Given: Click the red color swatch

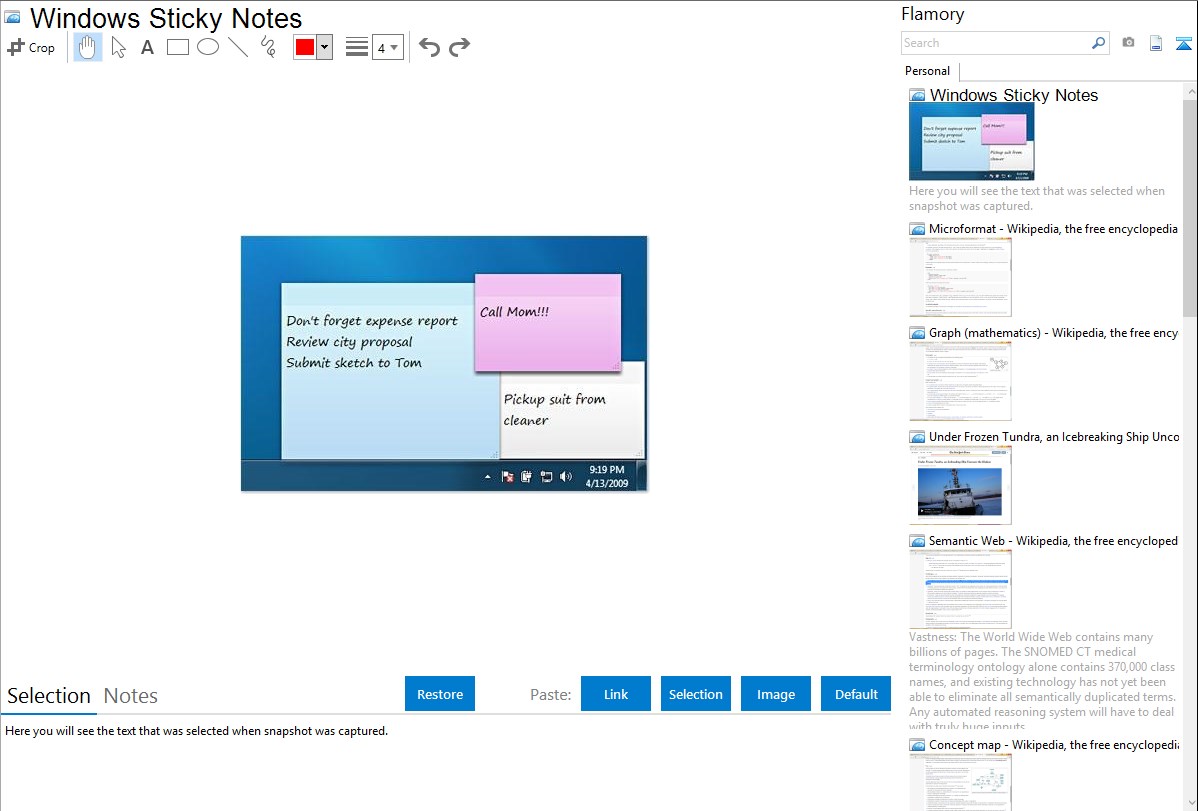Looking at the screenshot, I should pos(305,47).
